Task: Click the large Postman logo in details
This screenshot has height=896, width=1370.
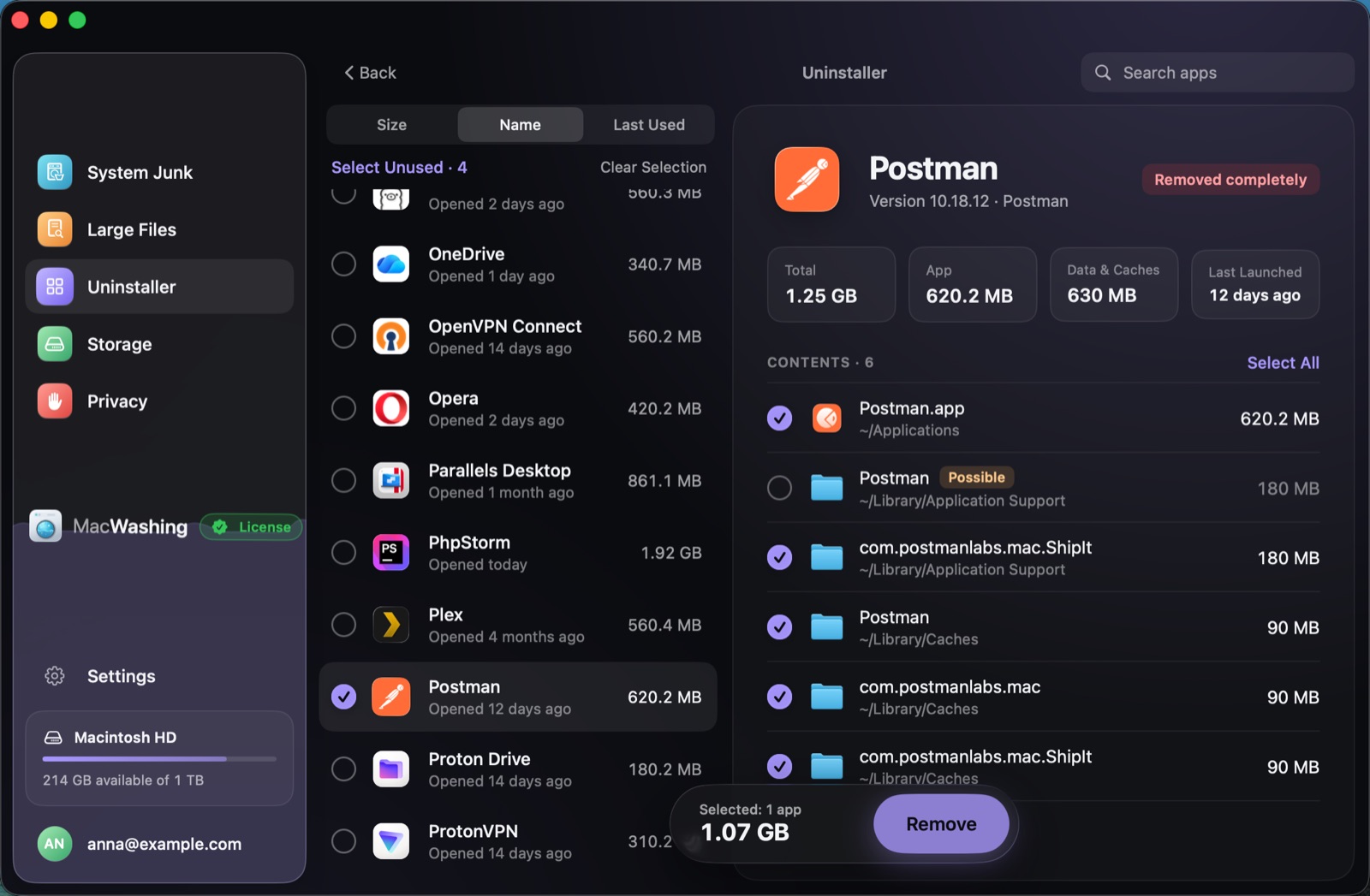Action: pyautogui.click(x=807, y=180)
